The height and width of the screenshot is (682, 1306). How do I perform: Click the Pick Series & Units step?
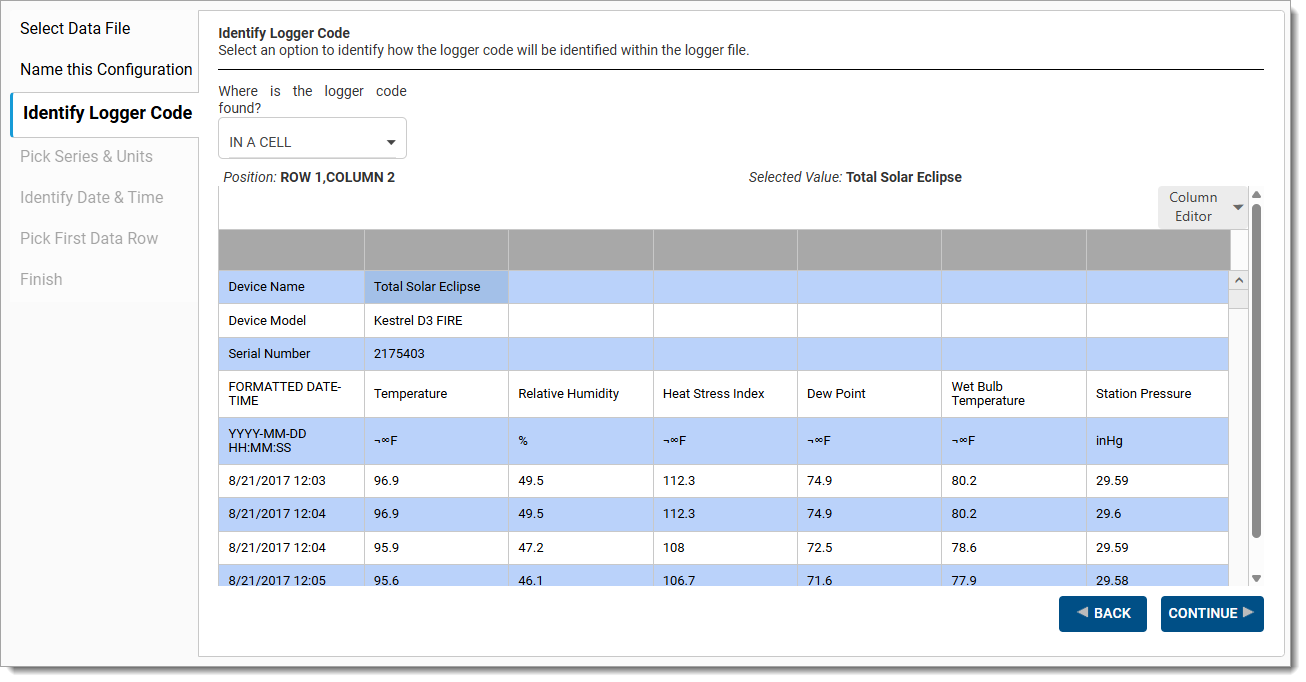(86, 156)
